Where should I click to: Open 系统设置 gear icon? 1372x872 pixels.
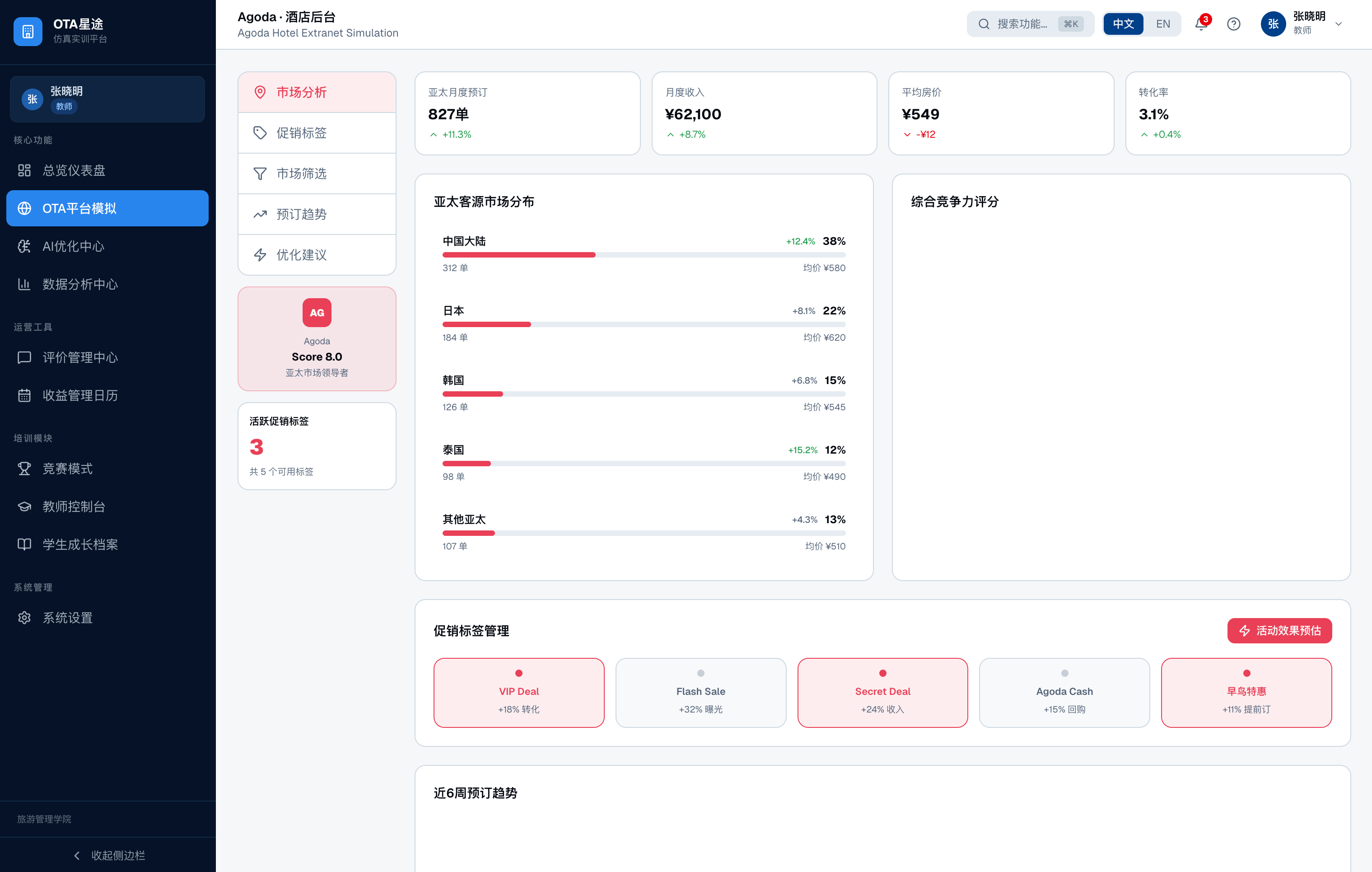[x=24, y=617]
